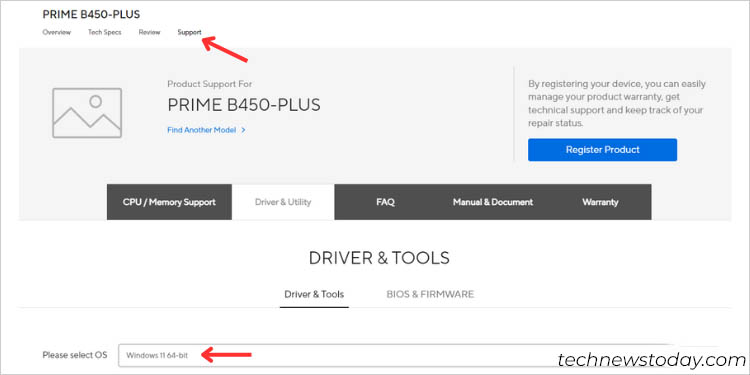Open Manual & Document tab

(493, 202)
